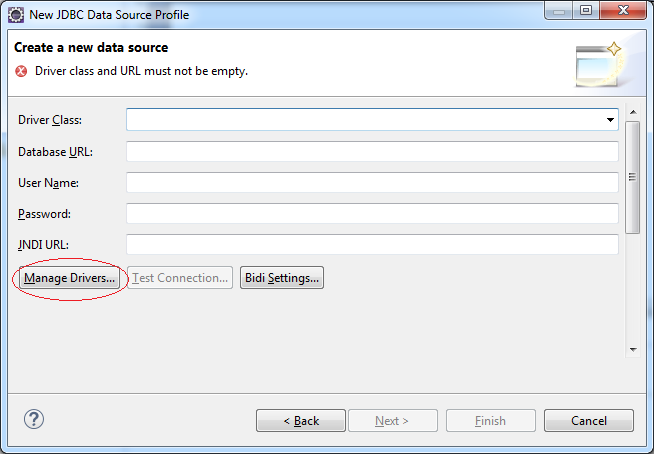The image size is (654, 454).
Task: Click the scrollbar up arrow
Action: (633, 112)
